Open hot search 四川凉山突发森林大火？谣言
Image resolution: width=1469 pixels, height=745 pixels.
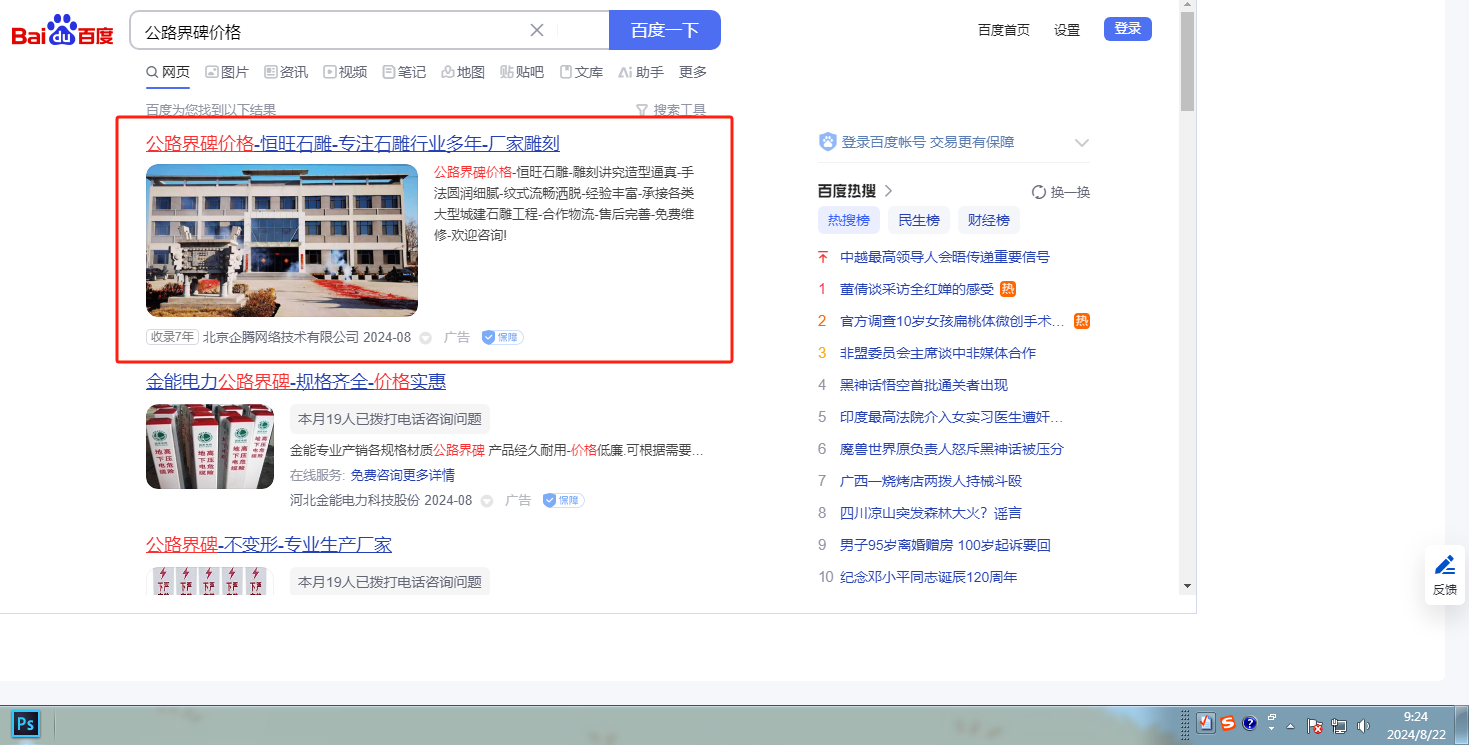pos(931,513)
